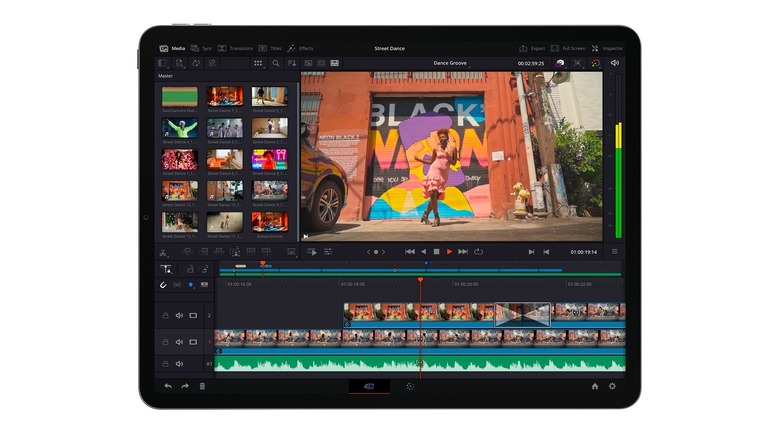Delete the selection with the trash icon

point(202,386)
